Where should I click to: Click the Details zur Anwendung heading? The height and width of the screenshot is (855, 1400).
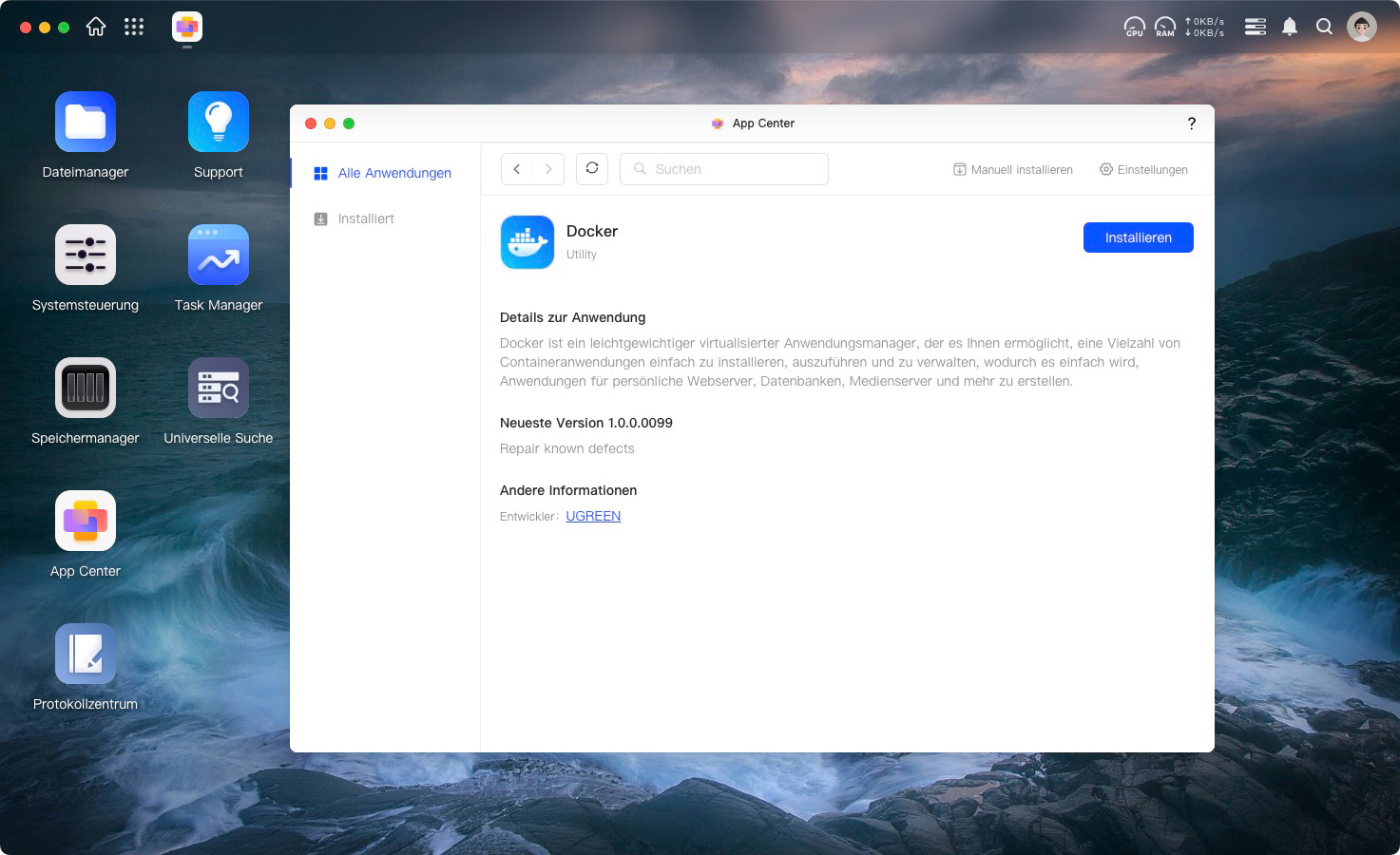point(573,317)
